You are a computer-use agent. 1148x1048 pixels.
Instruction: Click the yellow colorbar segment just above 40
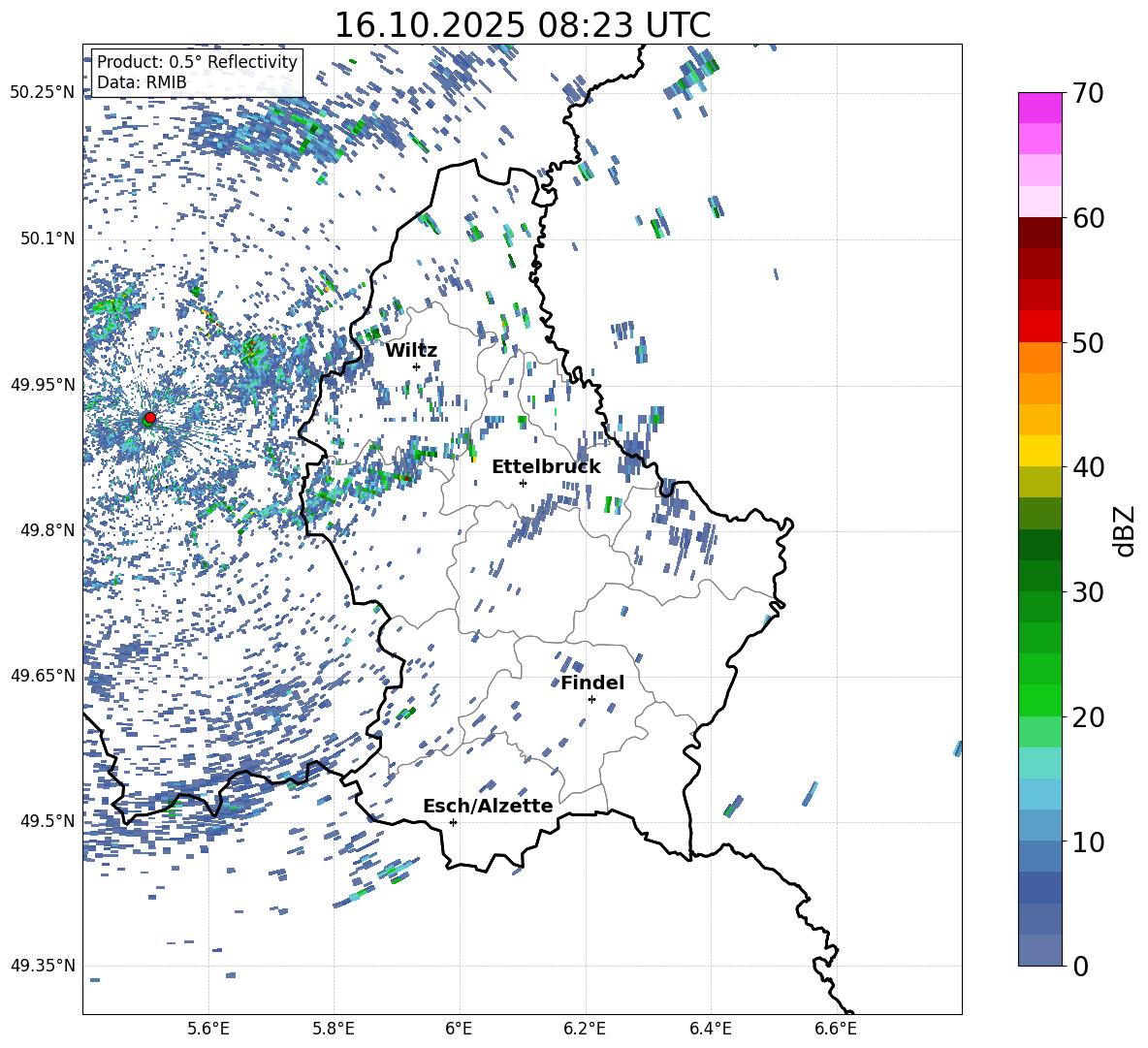[1039, 451]
